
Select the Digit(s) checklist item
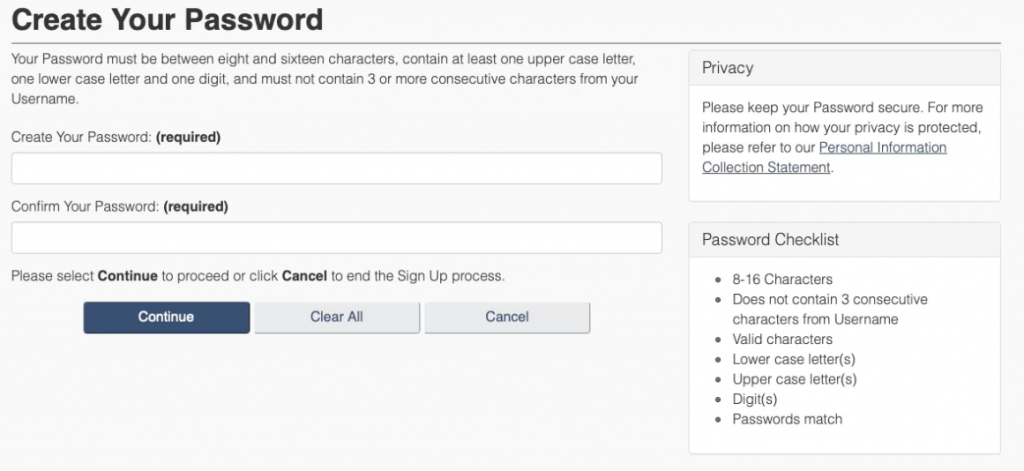[754, 399]
